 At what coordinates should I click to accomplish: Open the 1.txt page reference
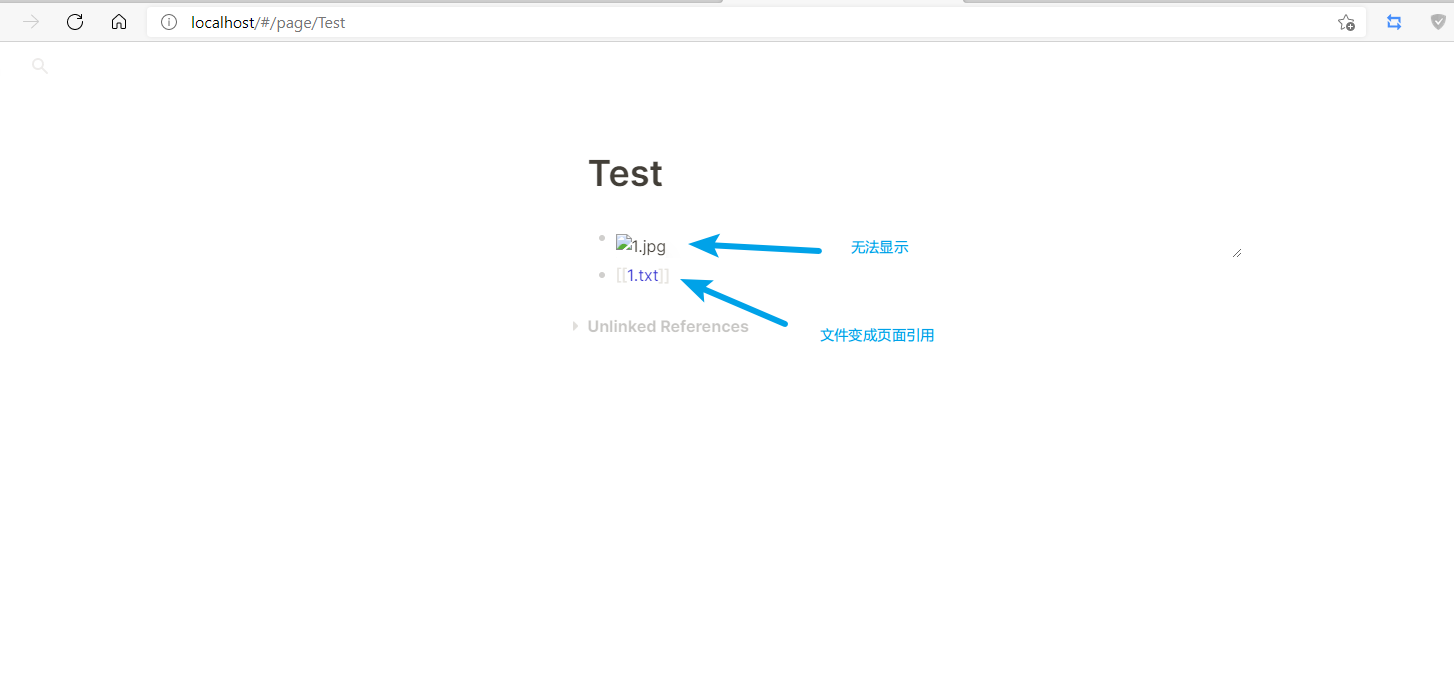coord(643,275)
